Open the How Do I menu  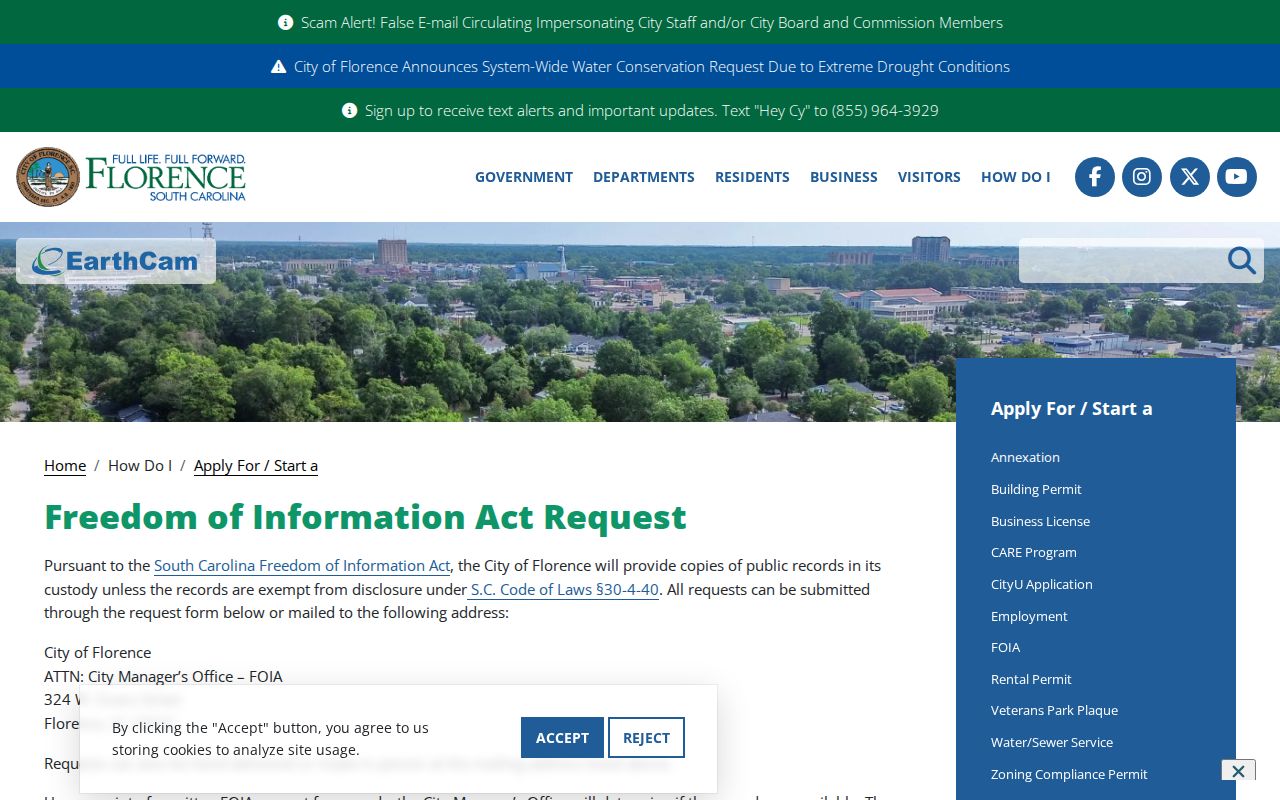point(1016,177)
